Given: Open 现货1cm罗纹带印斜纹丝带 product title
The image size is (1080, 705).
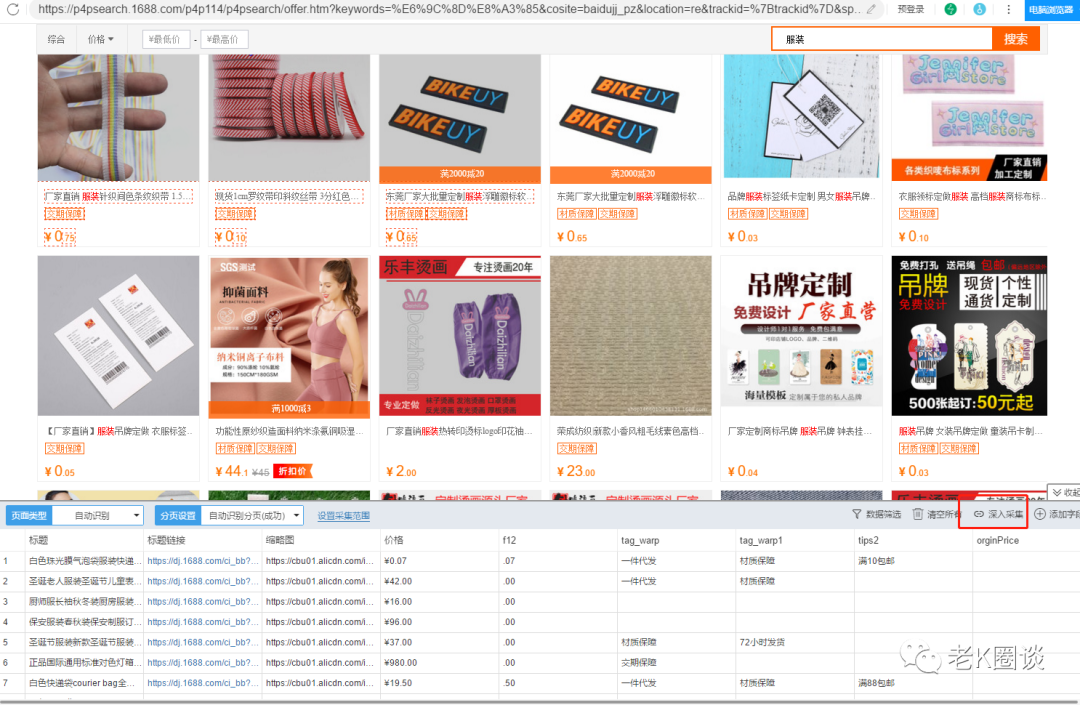Looking at the screenshot, I should (289, 196).
